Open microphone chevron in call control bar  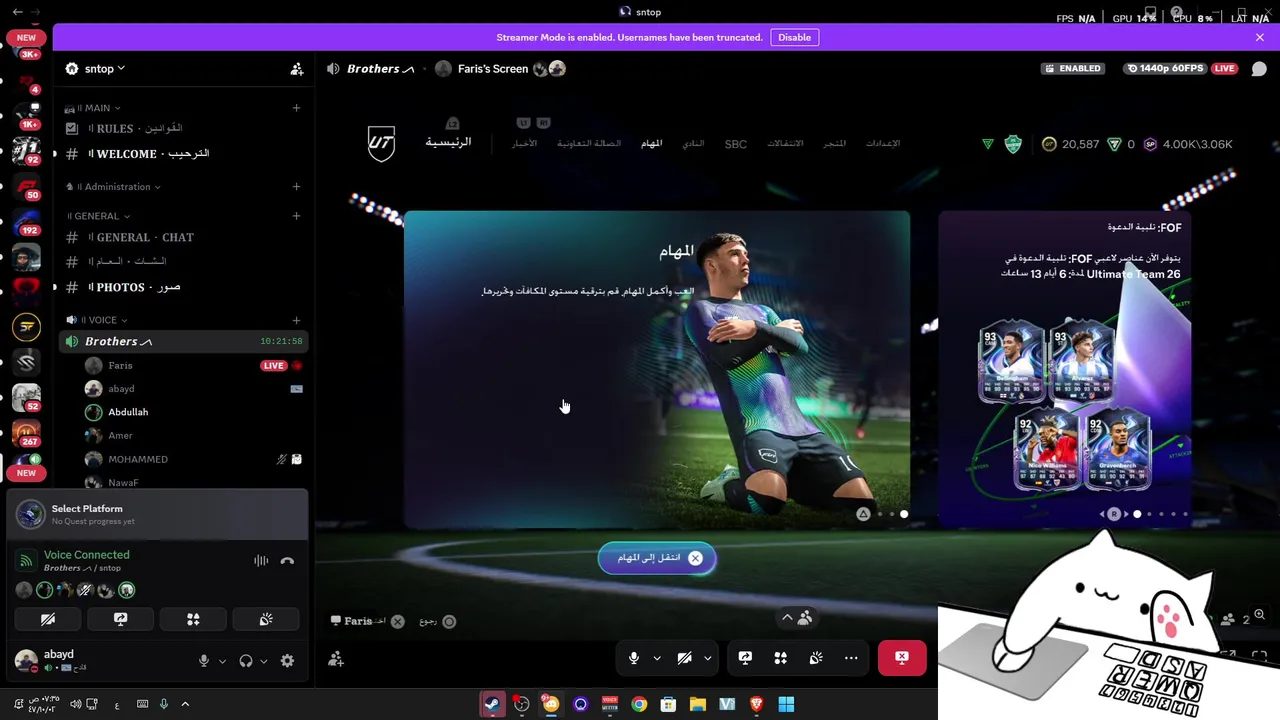pos(657,658)
